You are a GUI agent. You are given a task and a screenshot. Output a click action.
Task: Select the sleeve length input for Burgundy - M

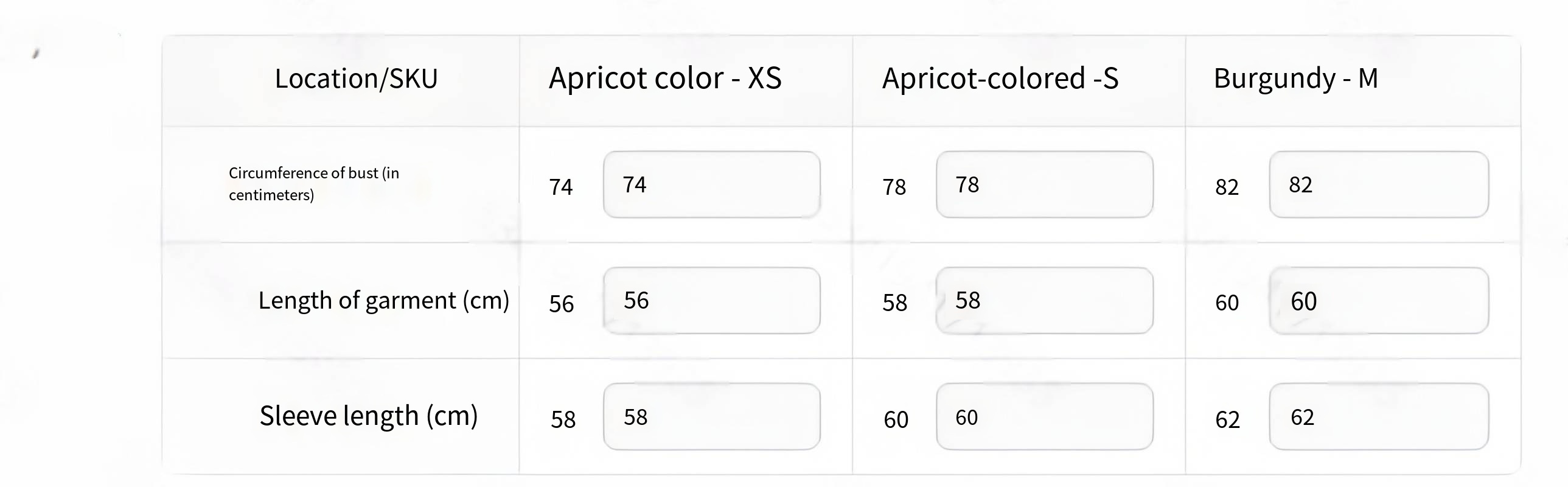pos(1379,417)
